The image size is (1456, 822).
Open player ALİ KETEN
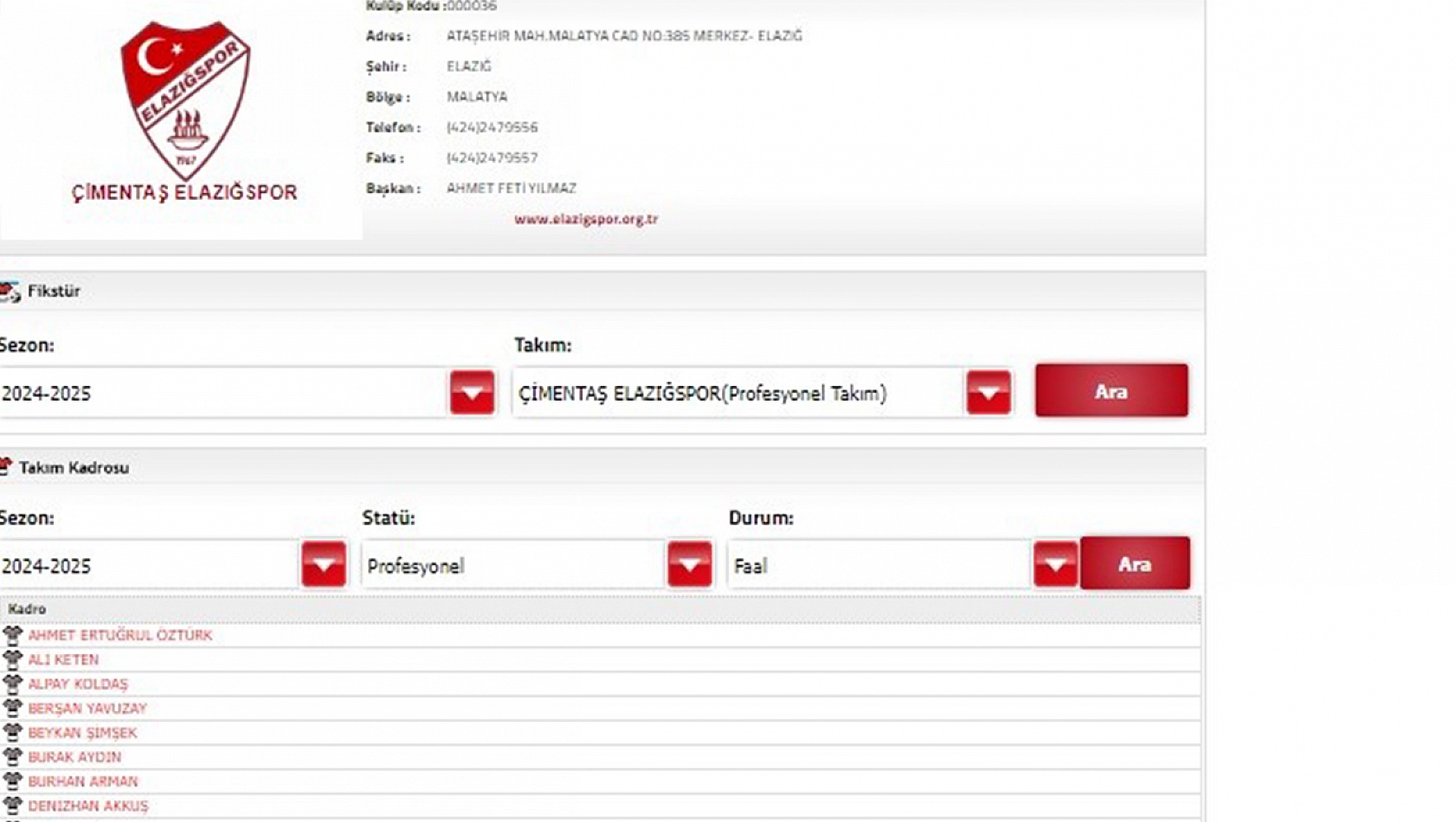point(63,659)
